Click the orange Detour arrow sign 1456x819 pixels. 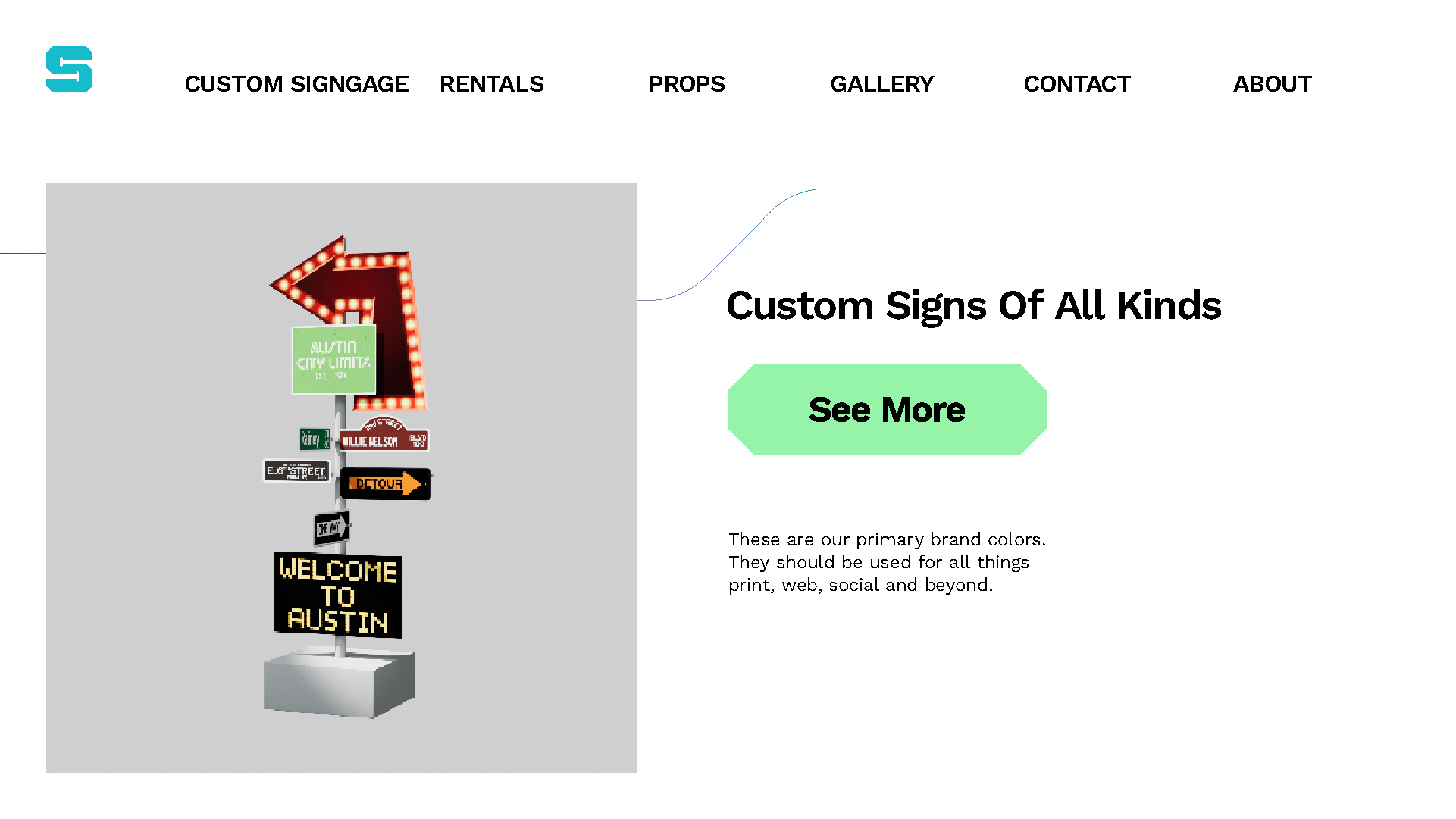(x=386, y=484)
